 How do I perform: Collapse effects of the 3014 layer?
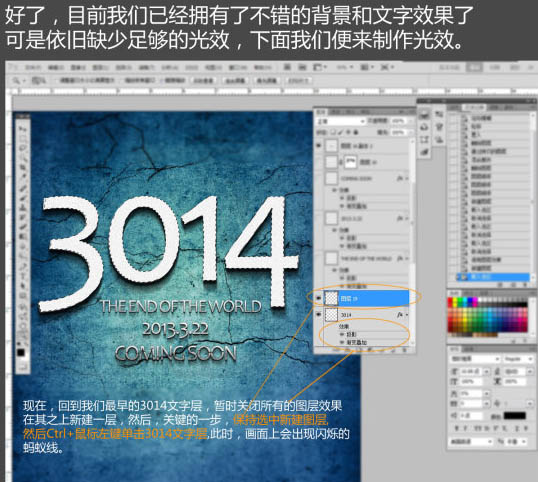click(x=407, y=315)
